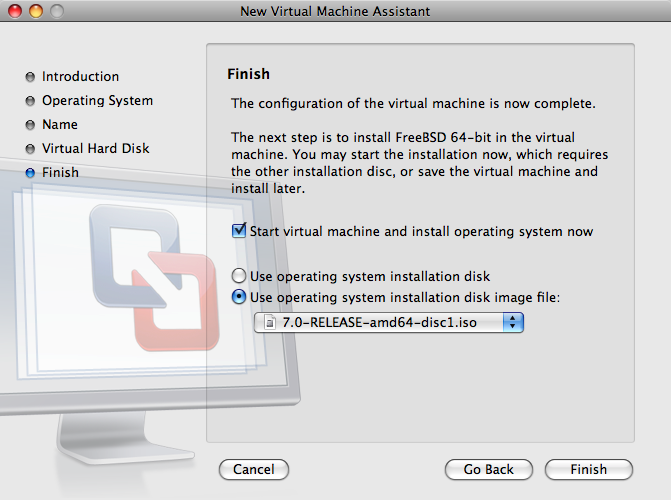Cancel the virtual machine assistant
The width and height of the screenshot is (671, 500).
pyautogui.click(x=253, y=470)
